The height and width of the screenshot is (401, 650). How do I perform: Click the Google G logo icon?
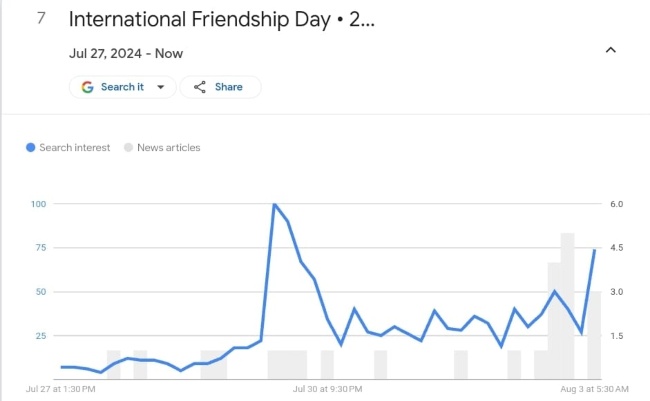[x=87, y=87]
